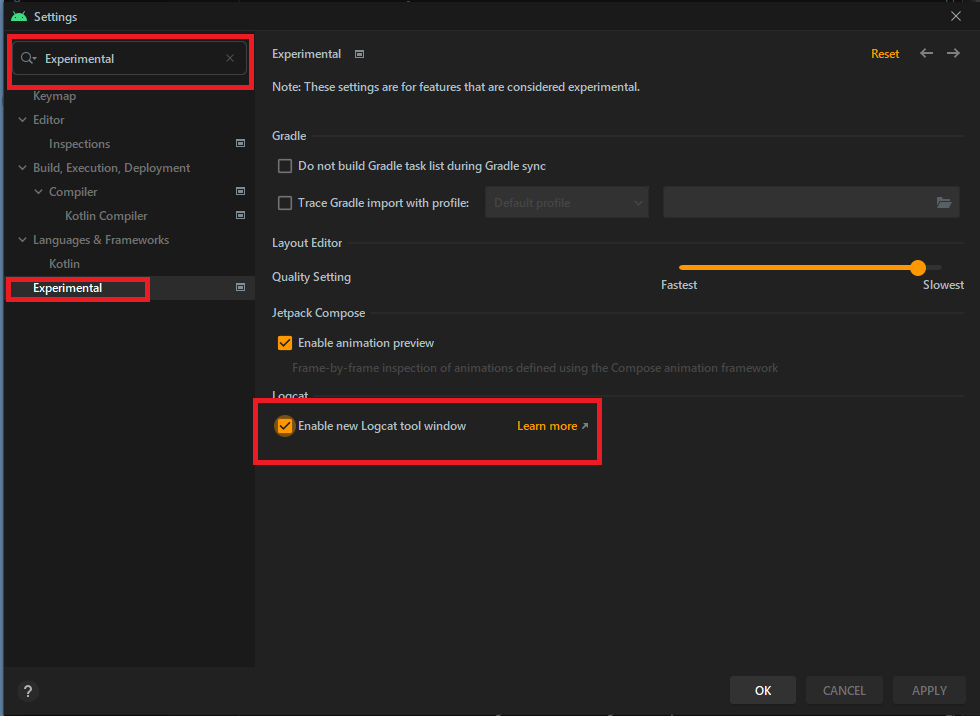This screenshot has height=716, width=980.
Task: Click the project-level icon in Experimental tree row
Action: (x=240, y=287)
